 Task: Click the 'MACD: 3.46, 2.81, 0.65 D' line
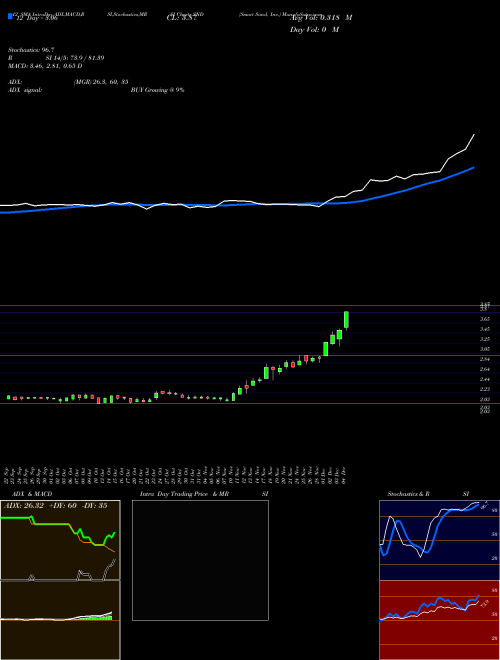[45, 66]
